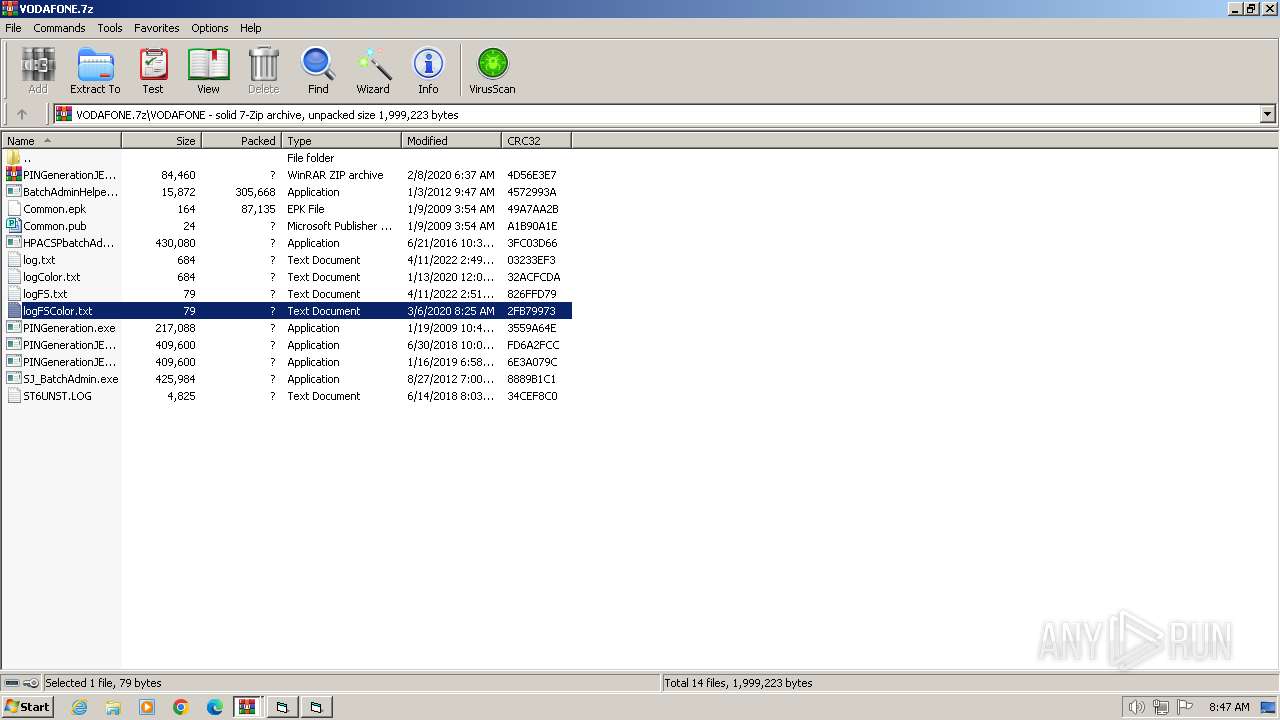Click the volume speaker tray icon

[1136, 707]
